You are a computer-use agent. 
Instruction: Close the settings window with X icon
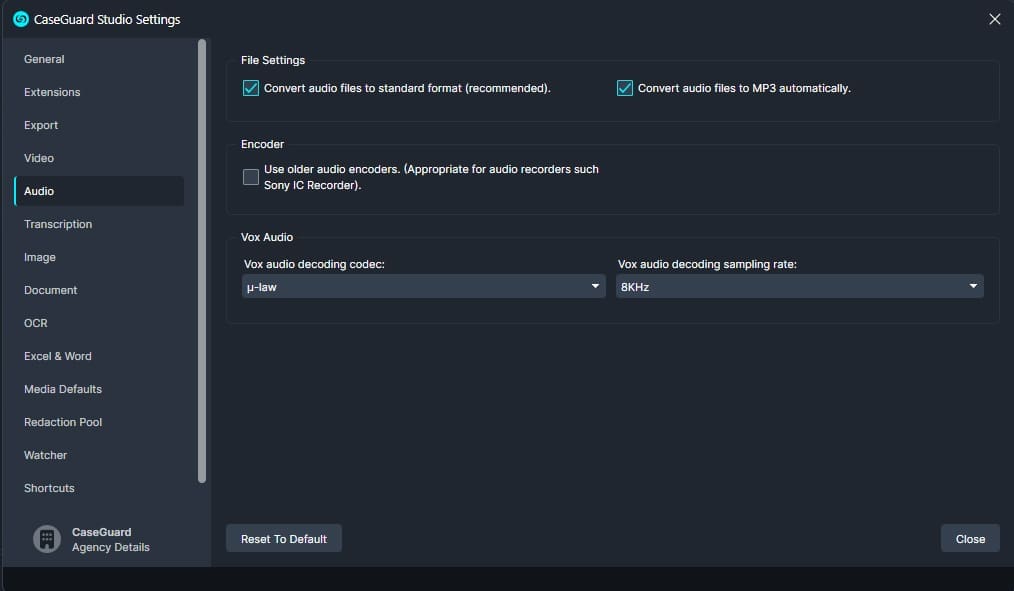click(994, 19)
